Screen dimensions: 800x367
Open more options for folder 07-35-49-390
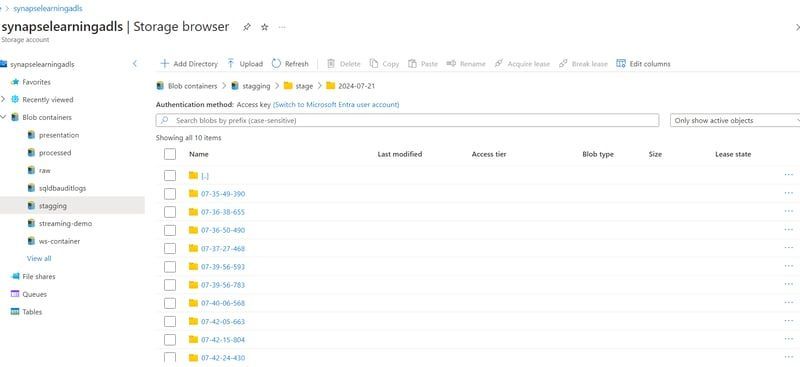(788, 193)
